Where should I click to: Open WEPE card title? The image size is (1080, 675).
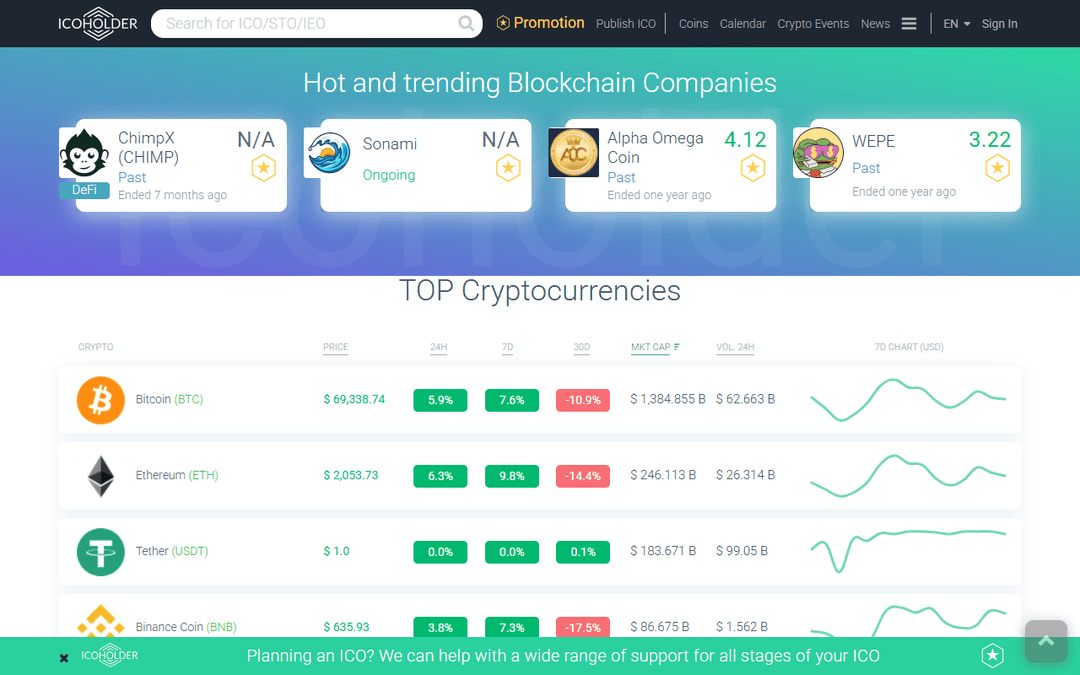point(873,141)
